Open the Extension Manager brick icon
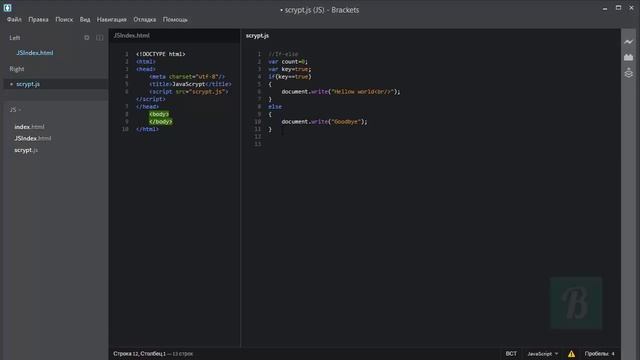 [x=629, y=57]
